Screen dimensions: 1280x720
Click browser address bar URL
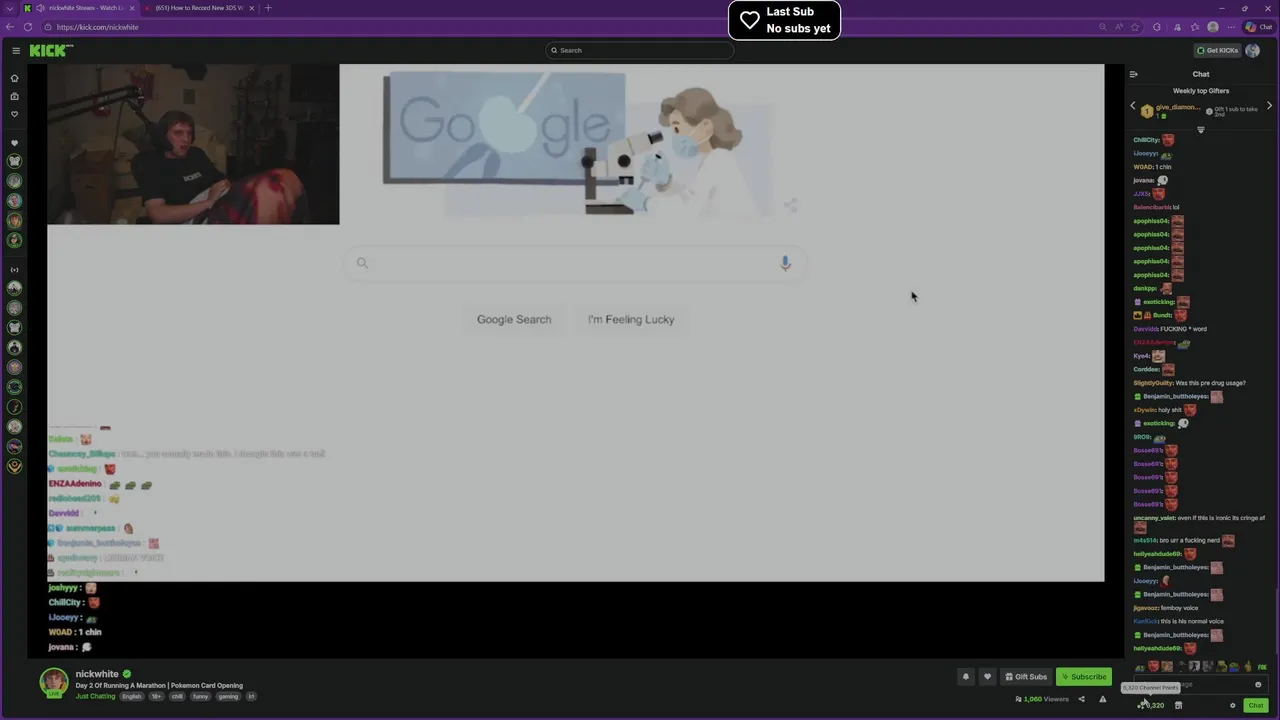[x=98, y=27]
